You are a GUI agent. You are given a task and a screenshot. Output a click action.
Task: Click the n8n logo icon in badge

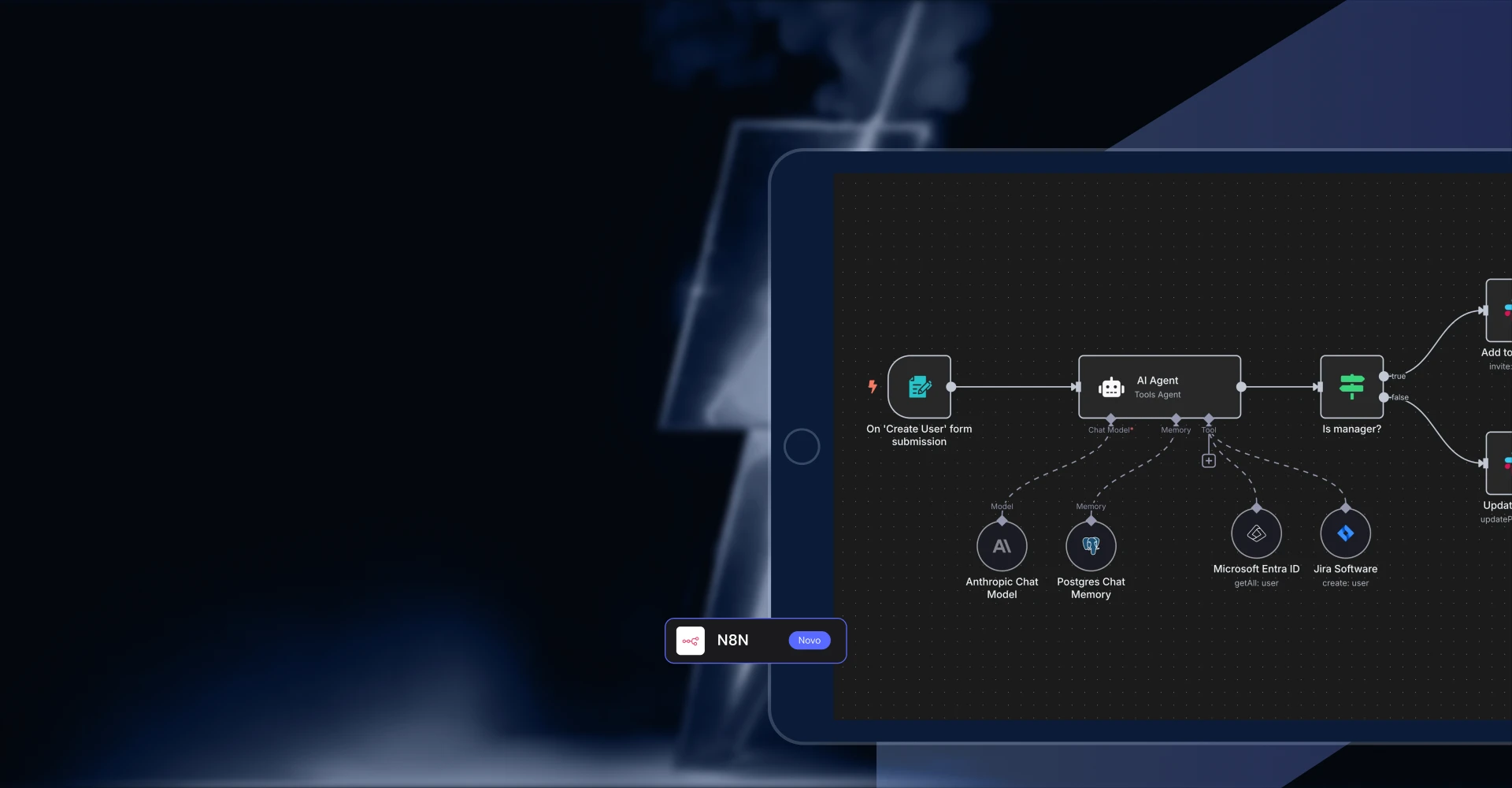[691, 641]
